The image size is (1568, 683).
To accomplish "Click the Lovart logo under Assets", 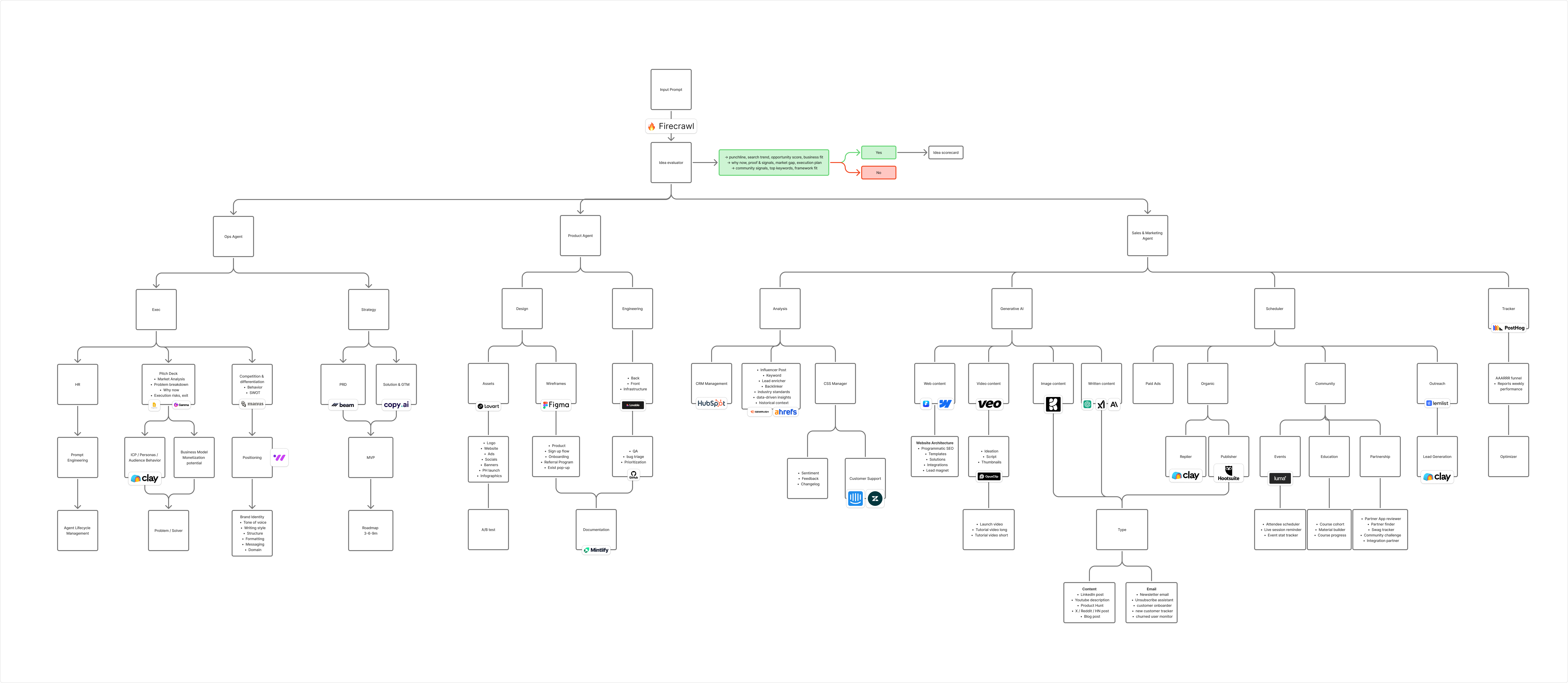I will coord(488,406).
